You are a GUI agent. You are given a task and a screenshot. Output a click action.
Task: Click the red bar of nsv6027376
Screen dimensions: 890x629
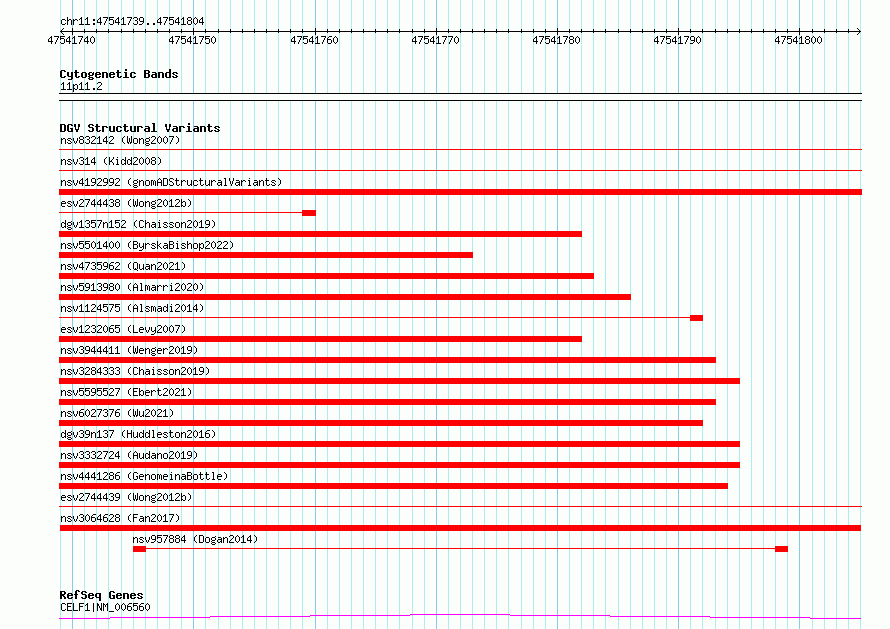point(381,423)
